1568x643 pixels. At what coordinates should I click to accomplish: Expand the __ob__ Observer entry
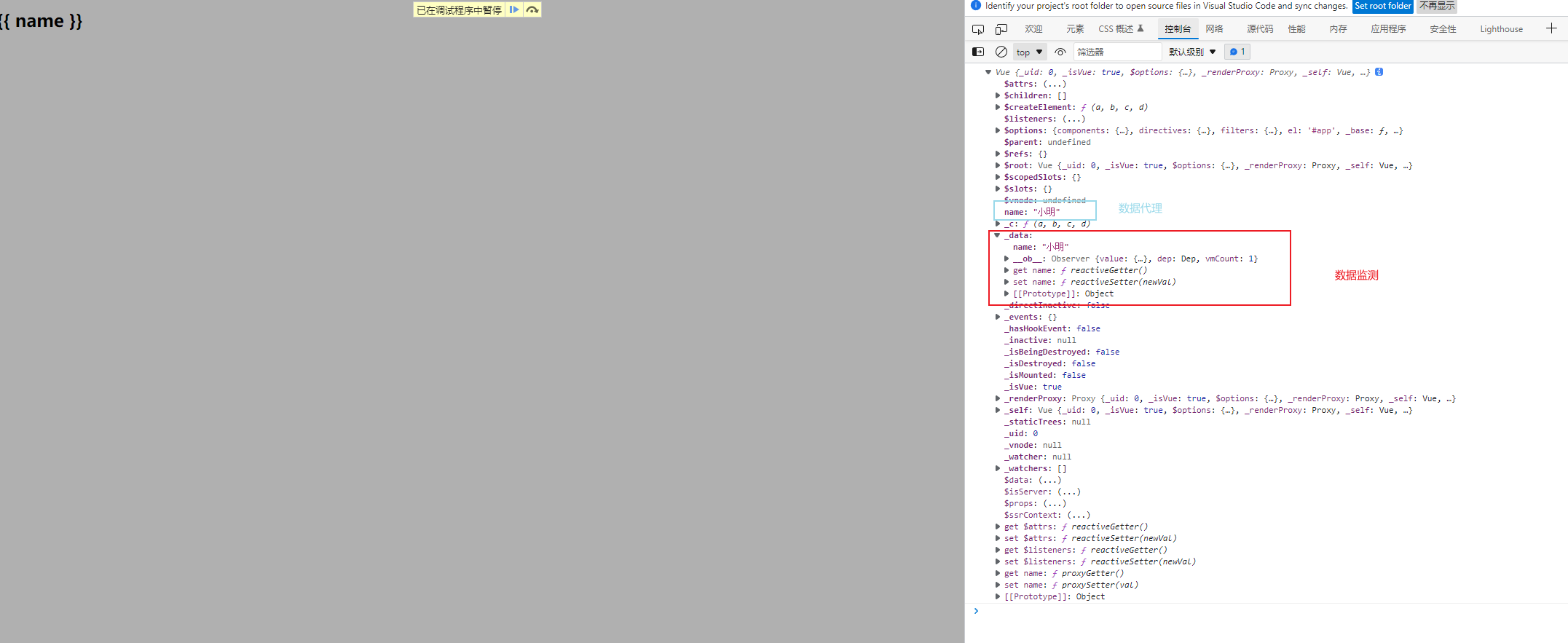[1006, 259]
